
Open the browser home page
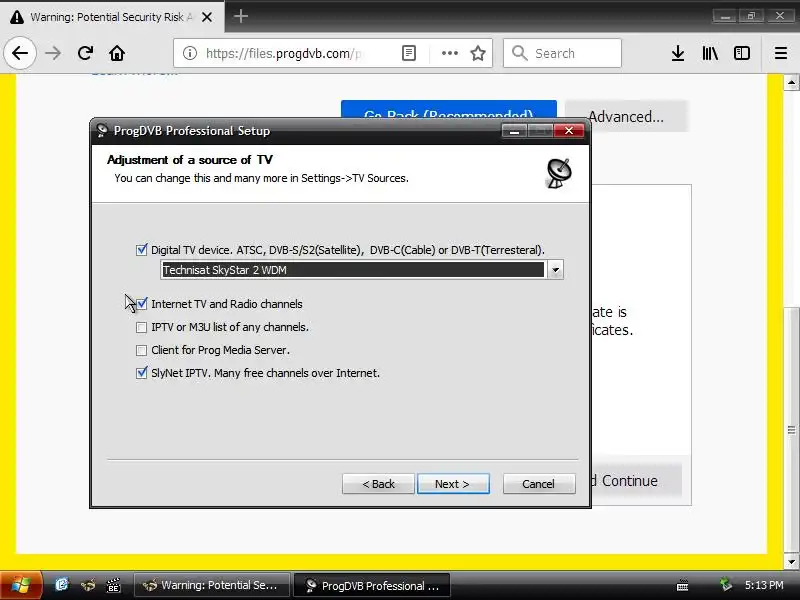coord(117,53)
